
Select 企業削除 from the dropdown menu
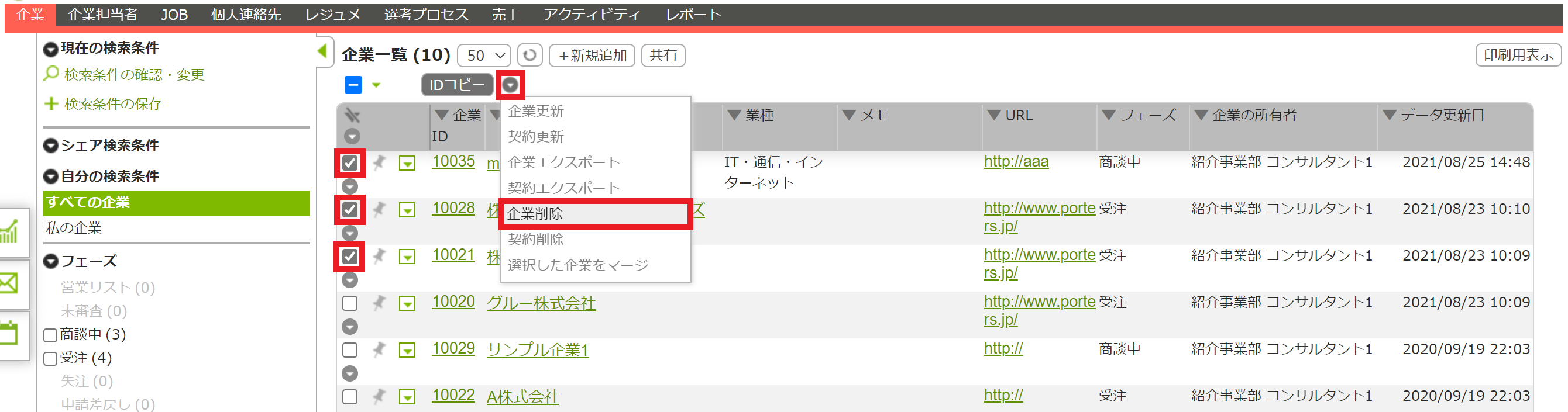click(x=595, y=214)
